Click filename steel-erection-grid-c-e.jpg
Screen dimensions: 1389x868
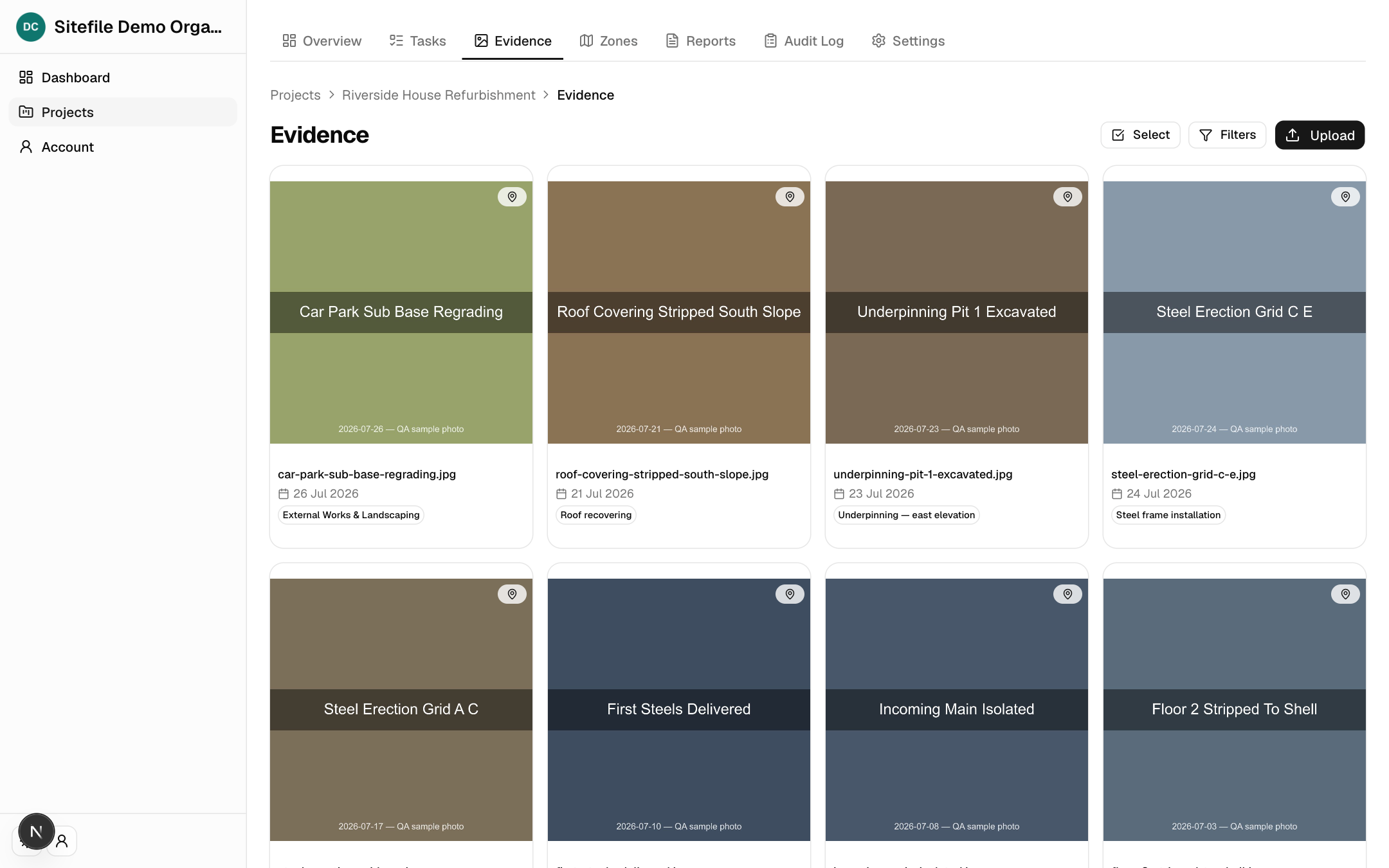(x=1183, y=475)
